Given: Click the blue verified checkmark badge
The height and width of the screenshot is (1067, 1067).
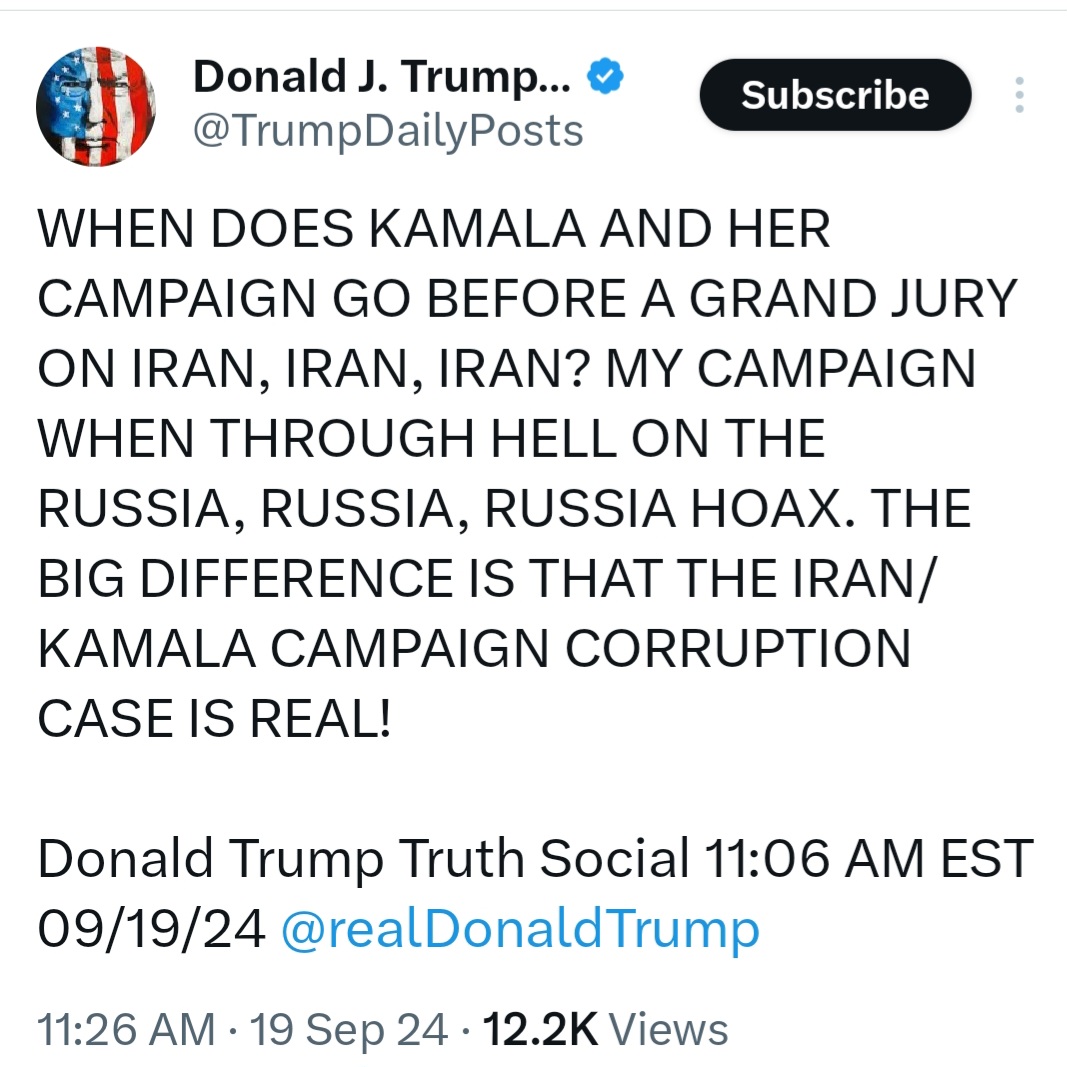Looking at the screenshot, I should pyautogui.click(x=605, y=76).
